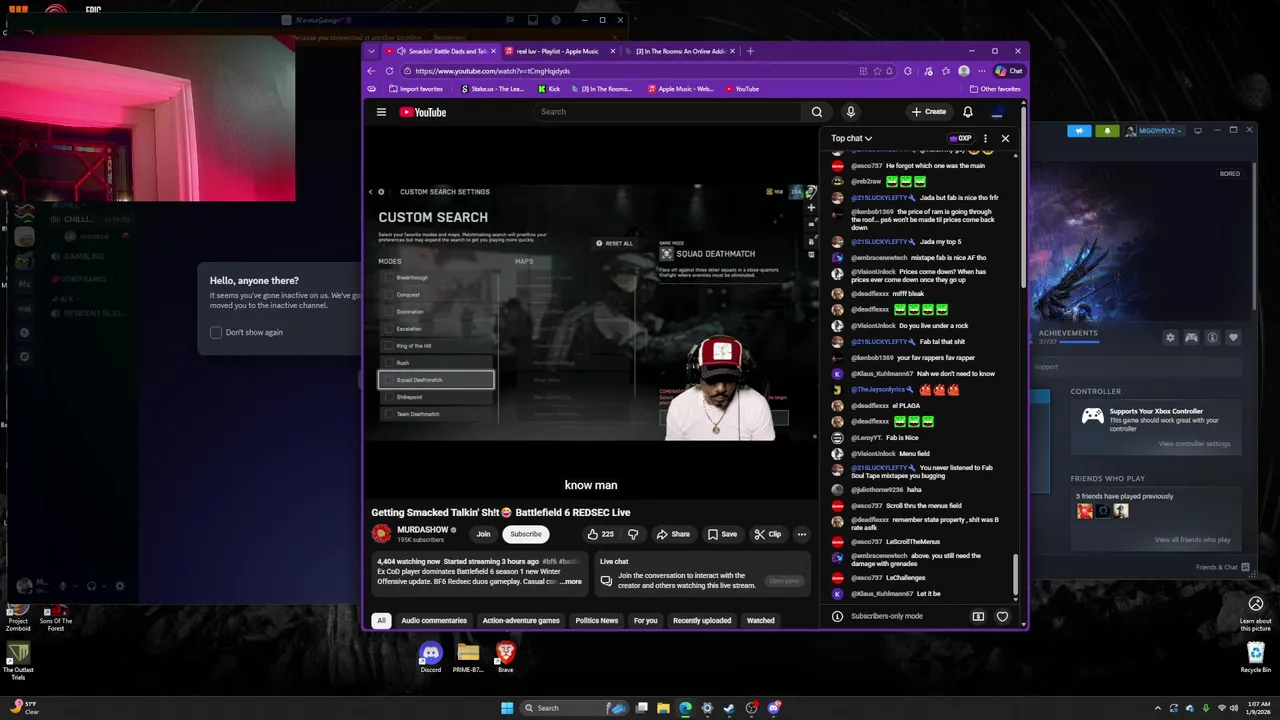Open the browser Copilot Chat button
1280x720 pixels.
tap(1009, 71)
